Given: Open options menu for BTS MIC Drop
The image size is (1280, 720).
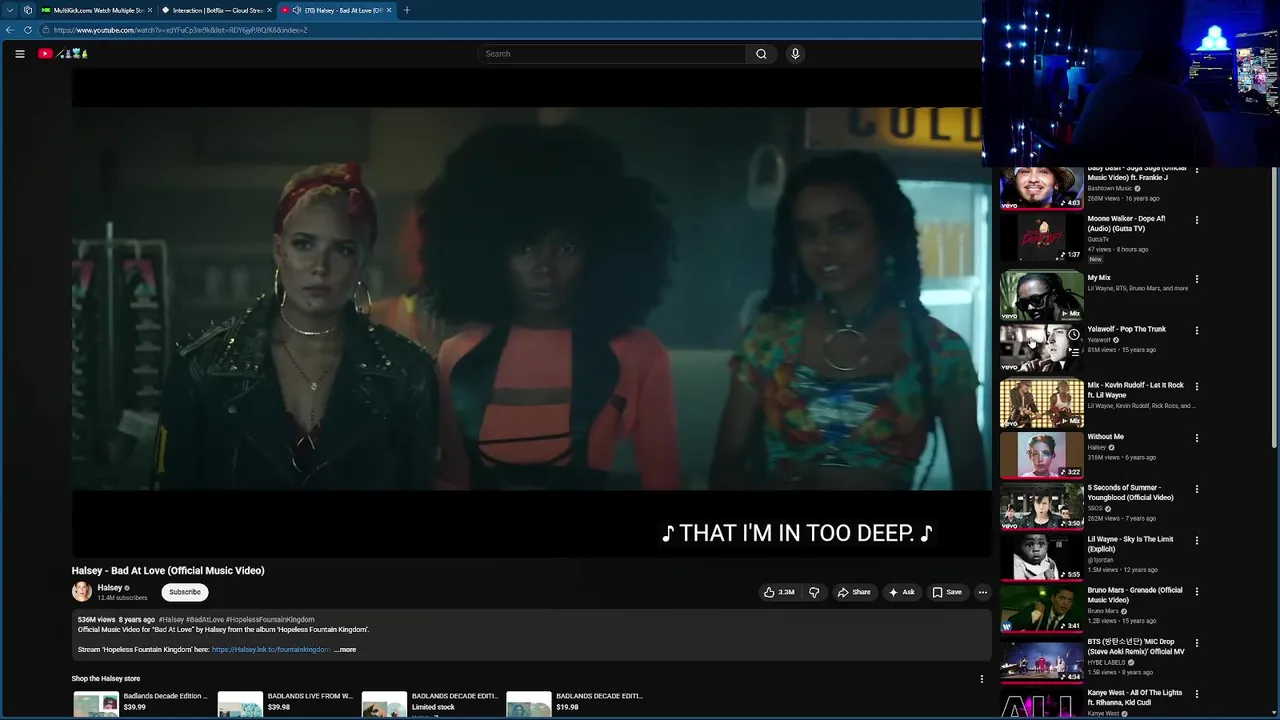Looking at the screenshot, I should coord(1197,643).
